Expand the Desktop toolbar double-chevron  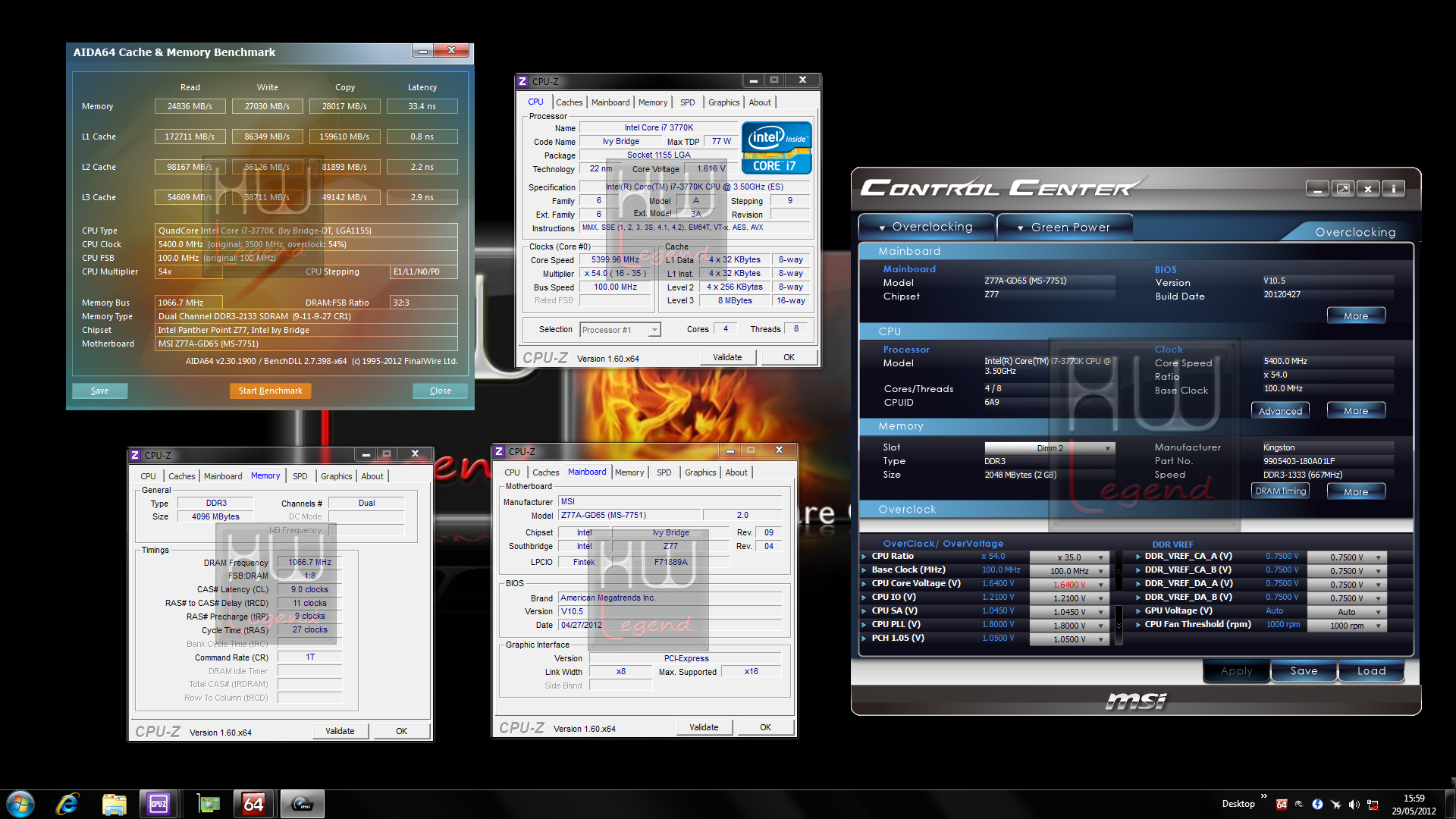[x=1263, y=796]
